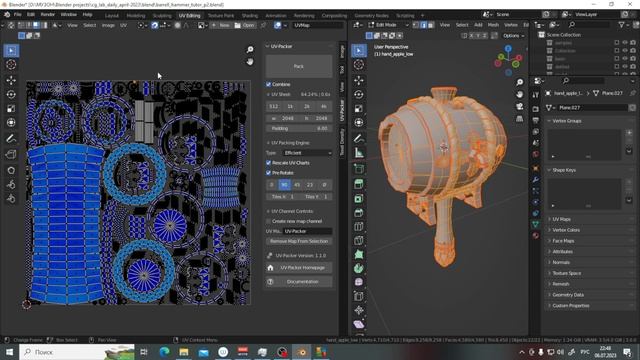Screen dimensions: 640x360
Task: Switch to face select mode in 3D viewport
Action: point(431,25)
